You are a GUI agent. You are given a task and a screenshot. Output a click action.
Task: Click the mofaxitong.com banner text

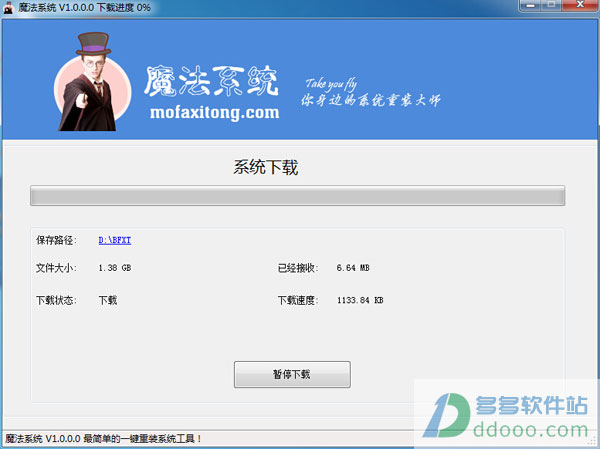tap(214, 113)
